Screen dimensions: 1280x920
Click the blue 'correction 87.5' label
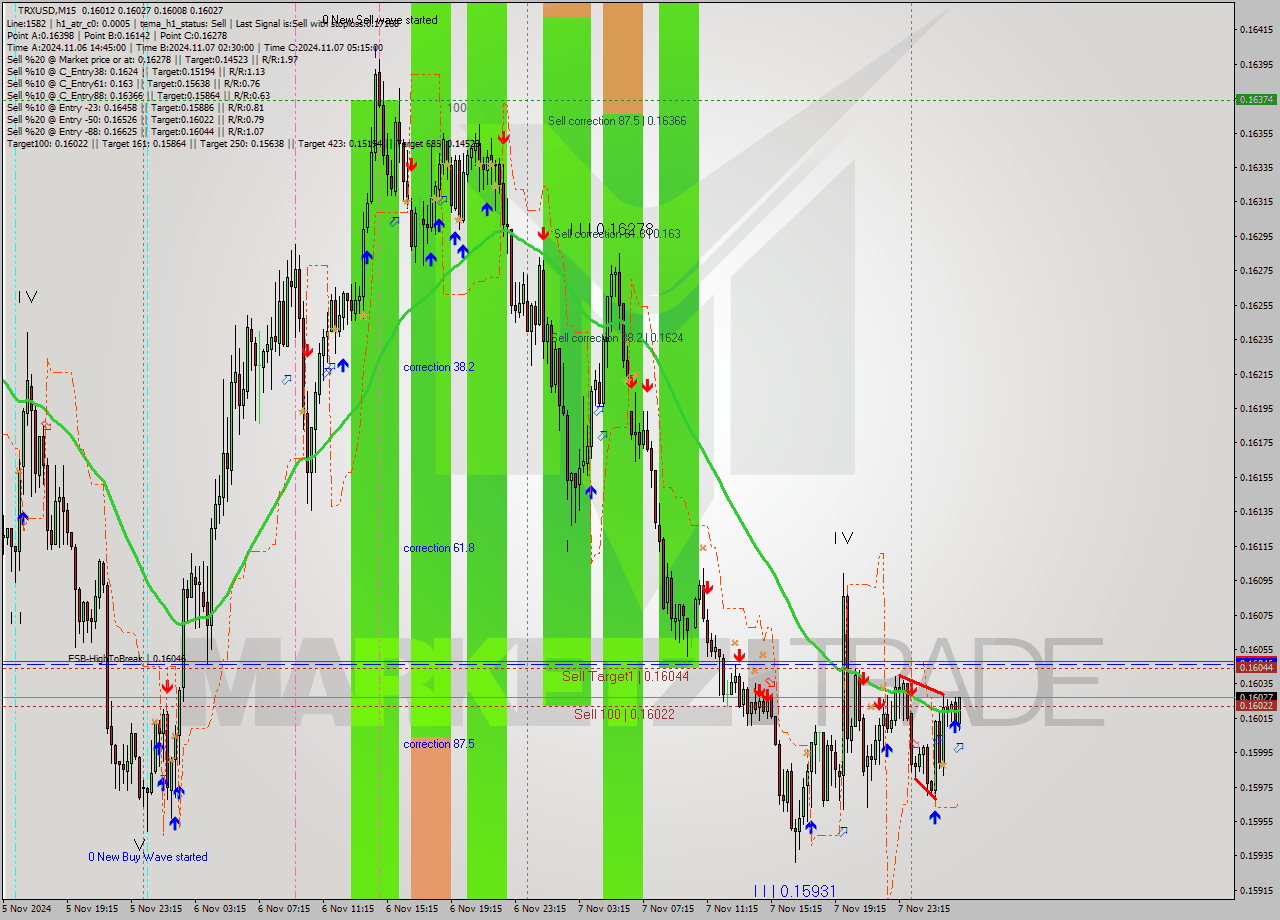(439, 744)
